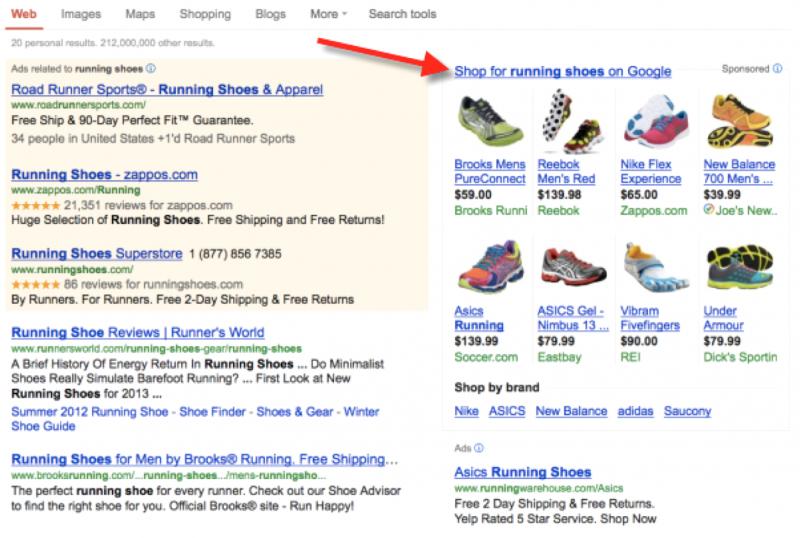800x538 pixels.
Task: Shop by brand: choose Saucony
Action: click(x=687, y=411)
